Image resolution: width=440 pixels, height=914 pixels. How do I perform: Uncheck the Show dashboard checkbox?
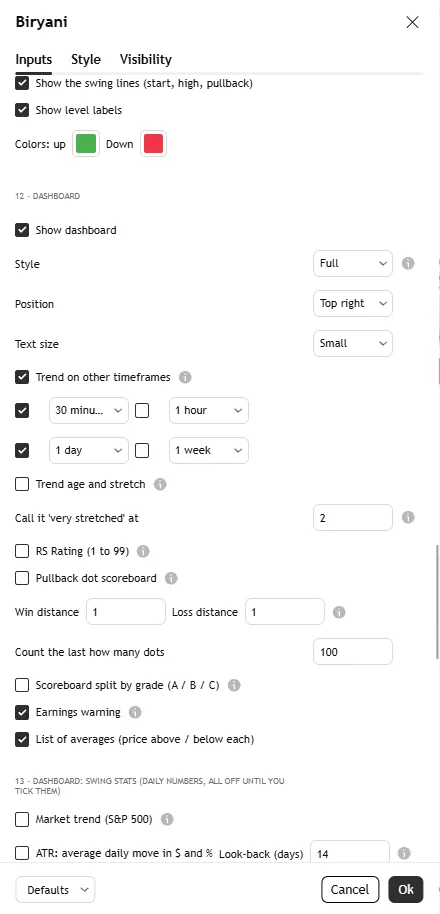pyautogui.click(x=22, y=230)
